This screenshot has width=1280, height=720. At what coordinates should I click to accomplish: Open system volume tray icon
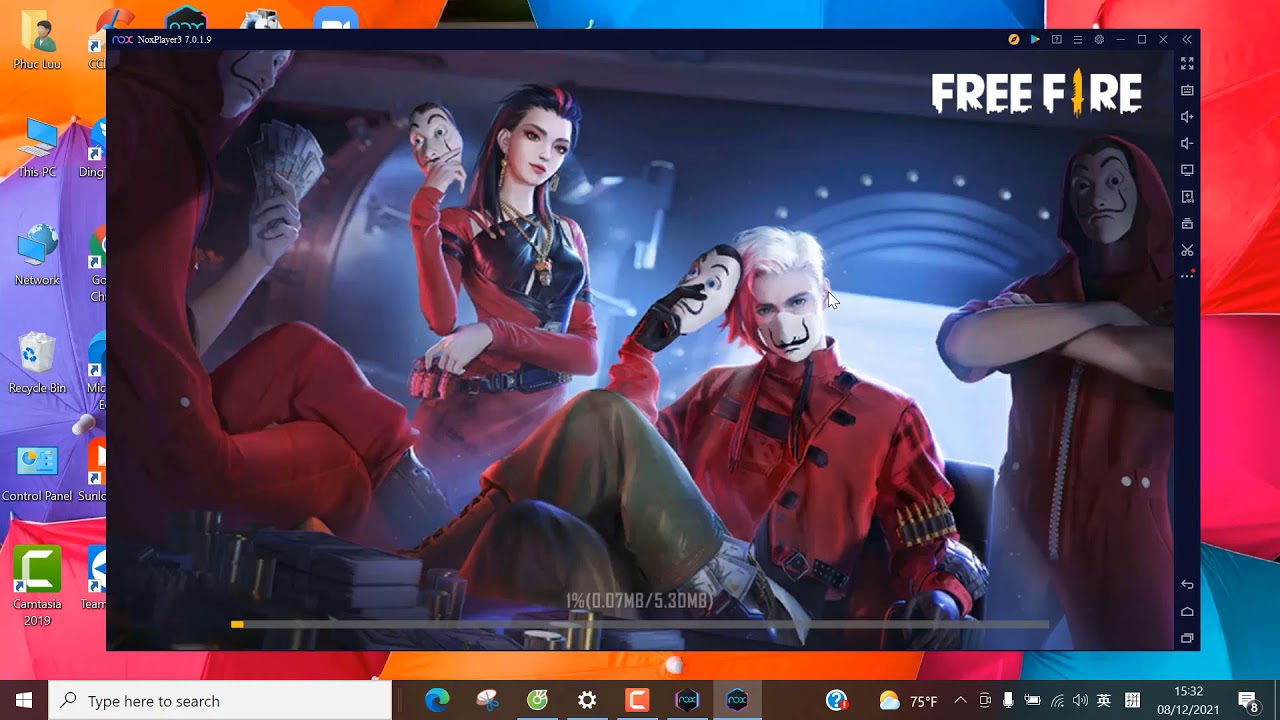pyautogui.click(x=1081, y=701)
